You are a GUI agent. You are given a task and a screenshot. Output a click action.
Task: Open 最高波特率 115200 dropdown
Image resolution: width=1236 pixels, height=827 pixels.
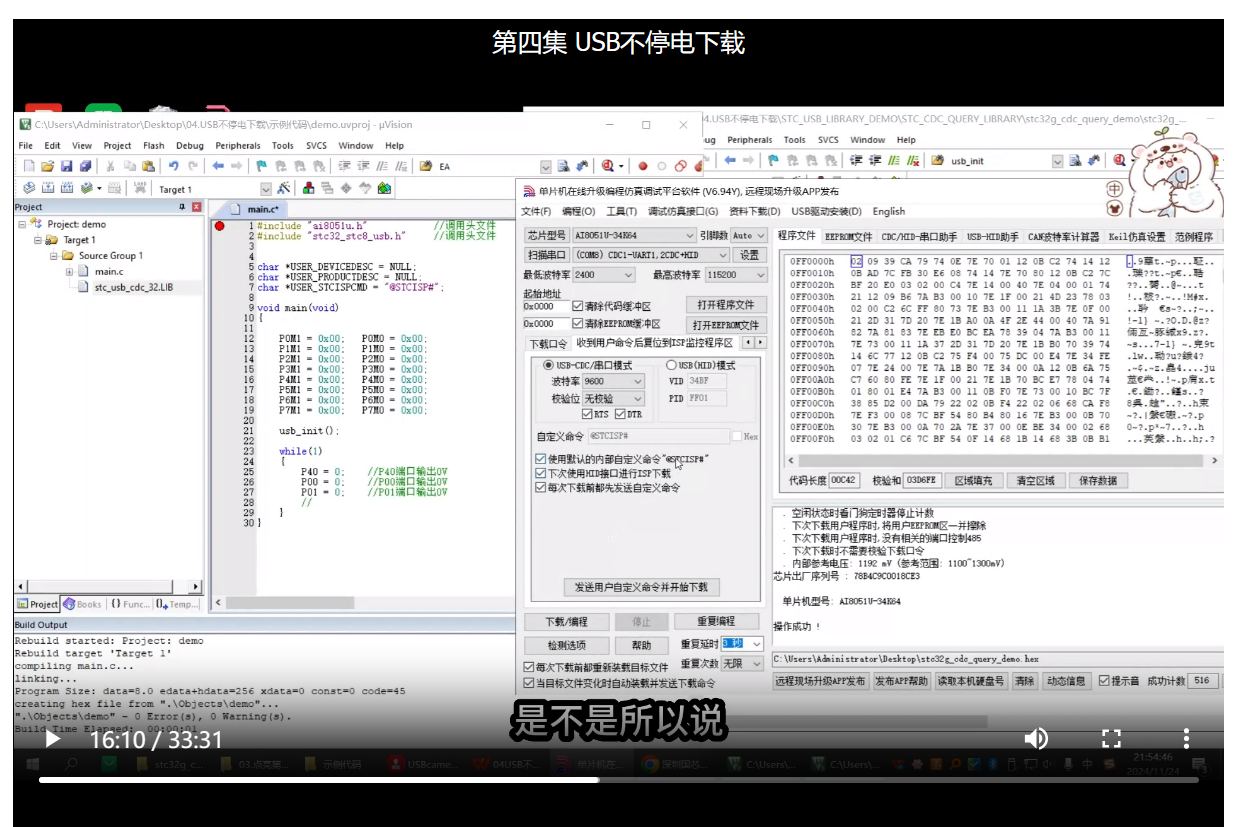point(738,275)
